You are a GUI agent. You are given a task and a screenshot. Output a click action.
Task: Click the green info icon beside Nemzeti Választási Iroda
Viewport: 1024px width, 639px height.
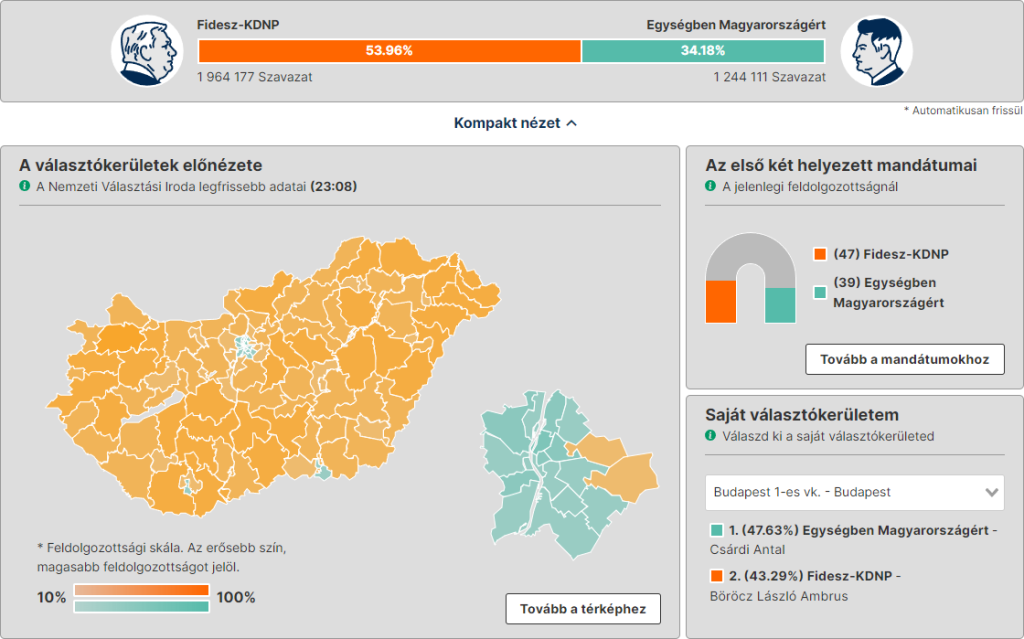click(25, 186)
